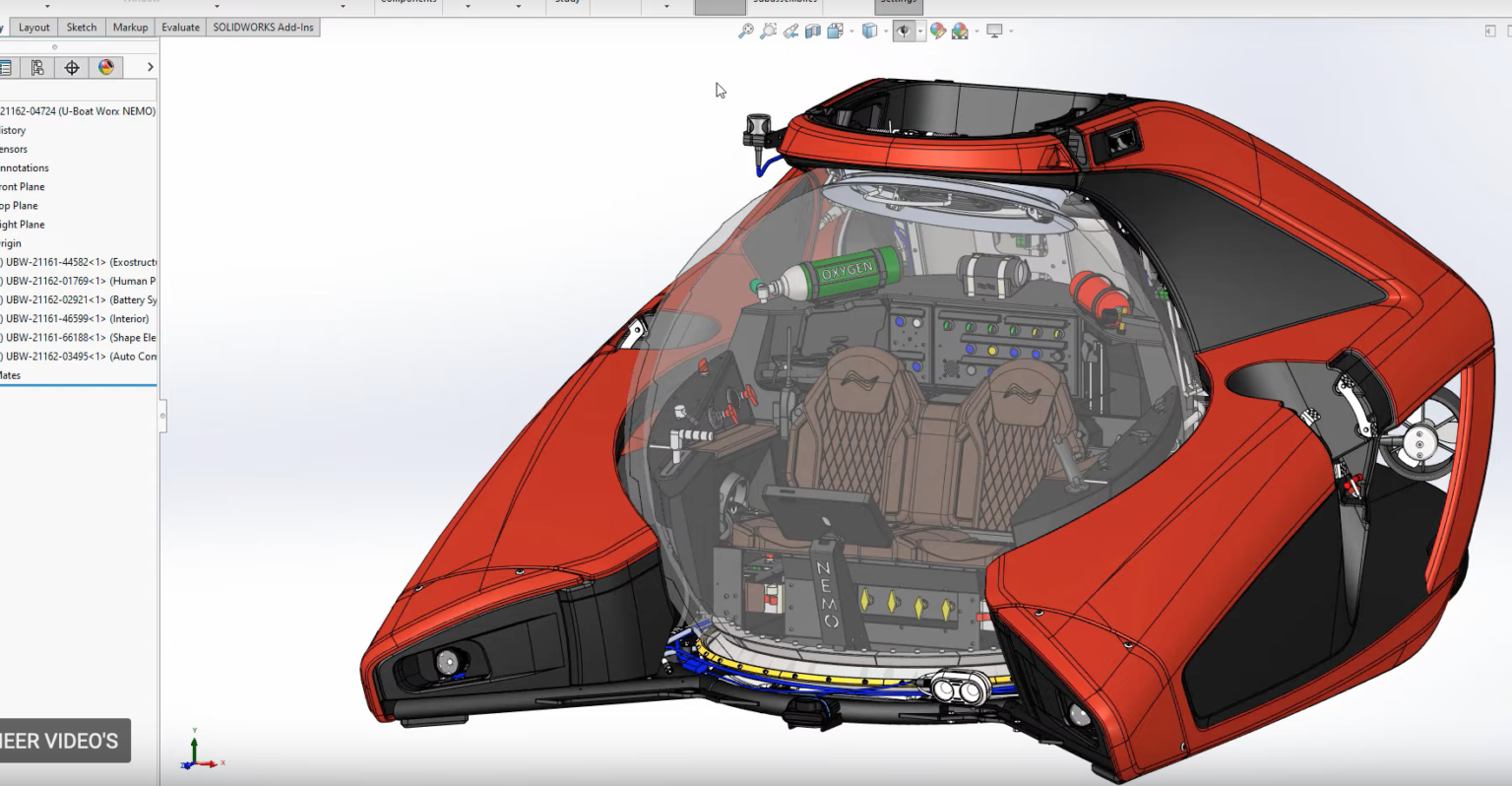Select the Zoom to Fit tool
Viewport: 1512px width, 786px height.
click(746, 31)
